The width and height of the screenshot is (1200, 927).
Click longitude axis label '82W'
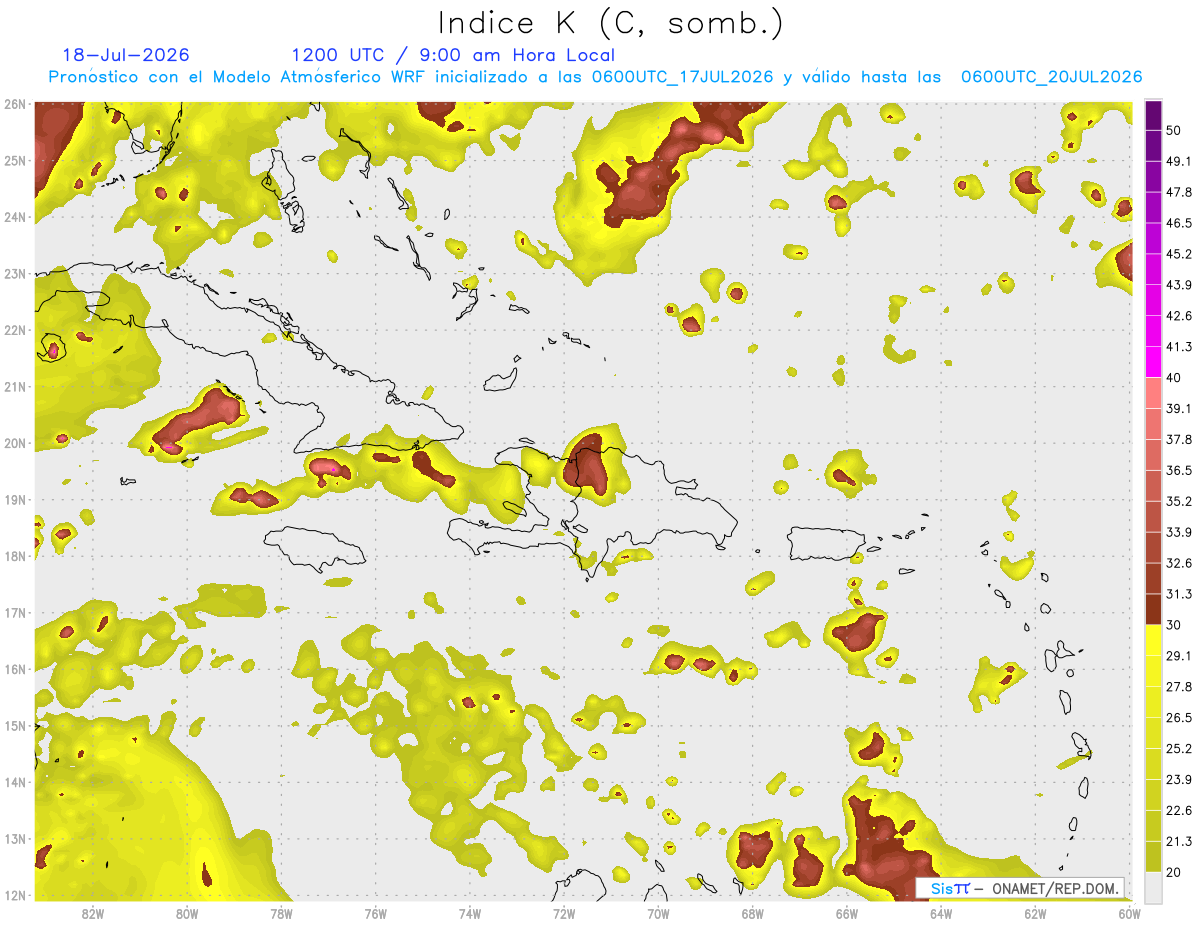pos(93,913)
